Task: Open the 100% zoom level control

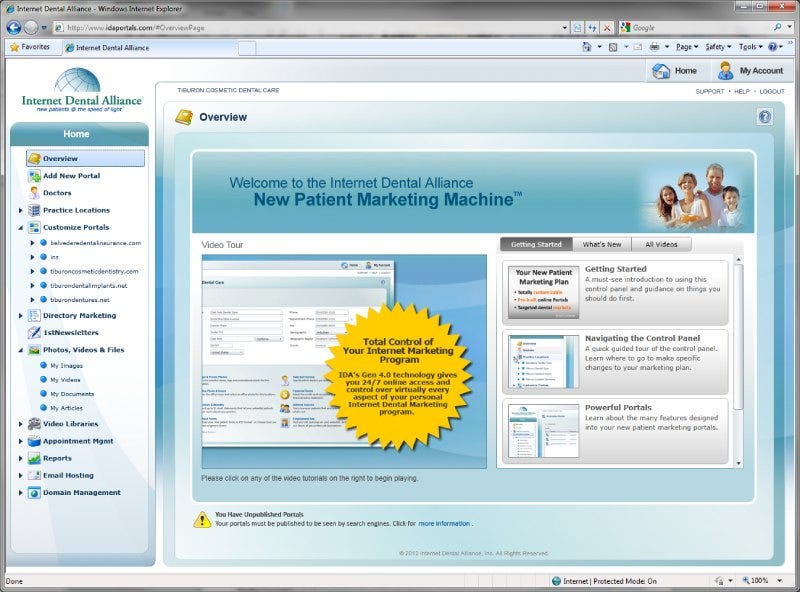Action: pos(760,581)
